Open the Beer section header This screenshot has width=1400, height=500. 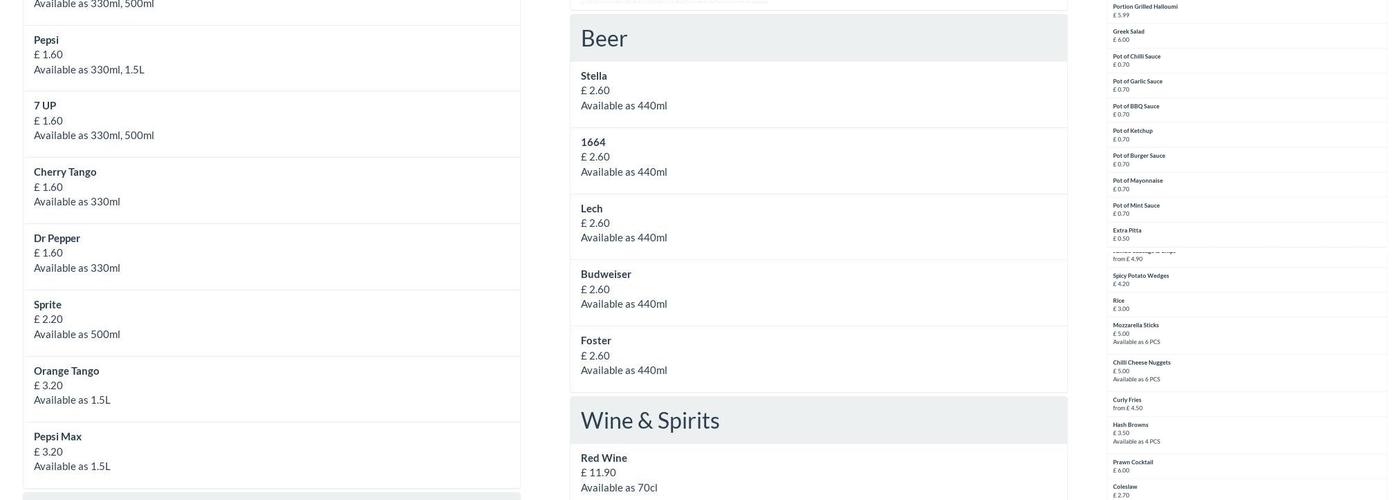604,38
